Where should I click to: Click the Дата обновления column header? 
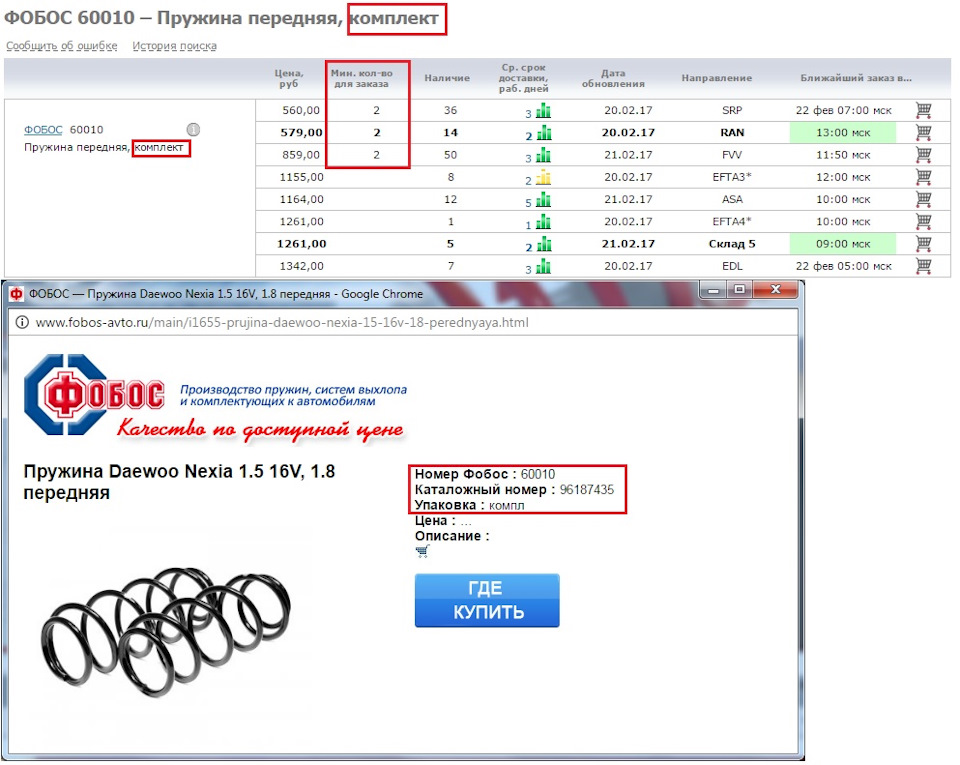(x=613, y=78)
